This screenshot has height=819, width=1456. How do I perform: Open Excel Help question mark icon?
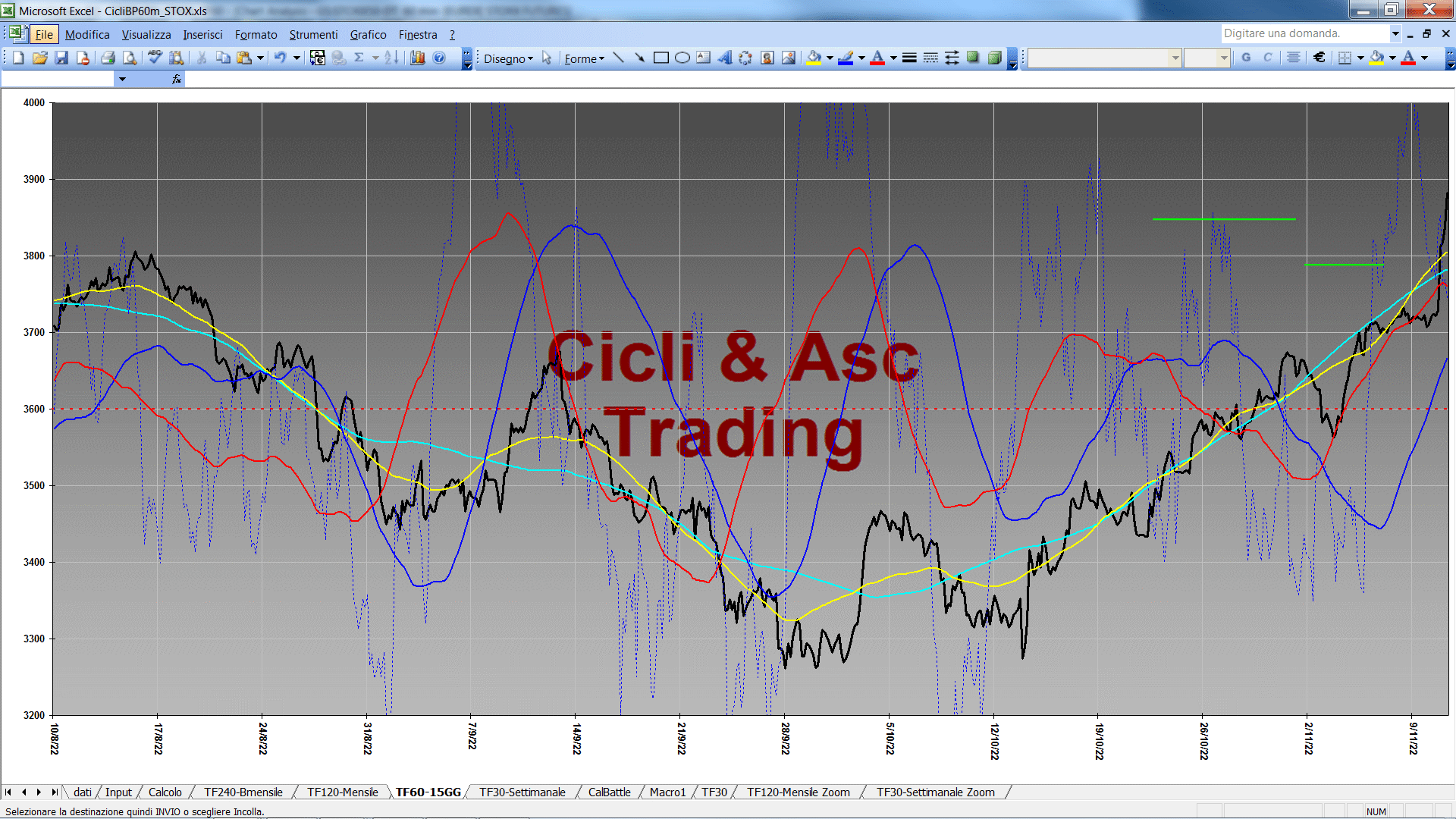(x=439, y=58)
